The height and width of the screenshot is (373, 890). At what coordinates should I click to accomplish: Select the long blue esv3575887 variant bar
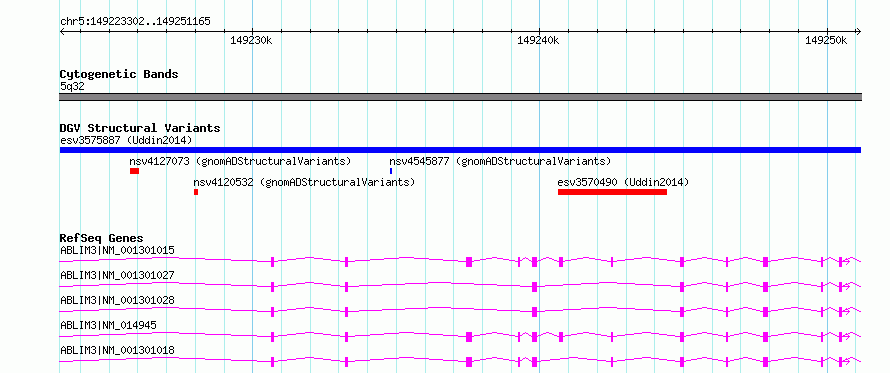[460, 150]
